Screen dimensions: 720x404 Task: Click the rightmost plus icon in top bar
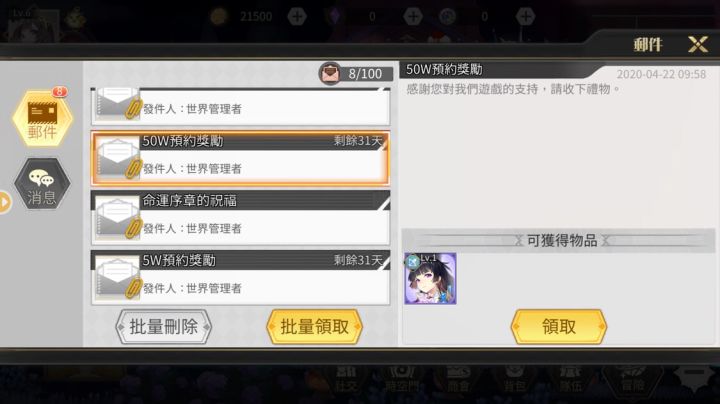[x=525, y=17]
